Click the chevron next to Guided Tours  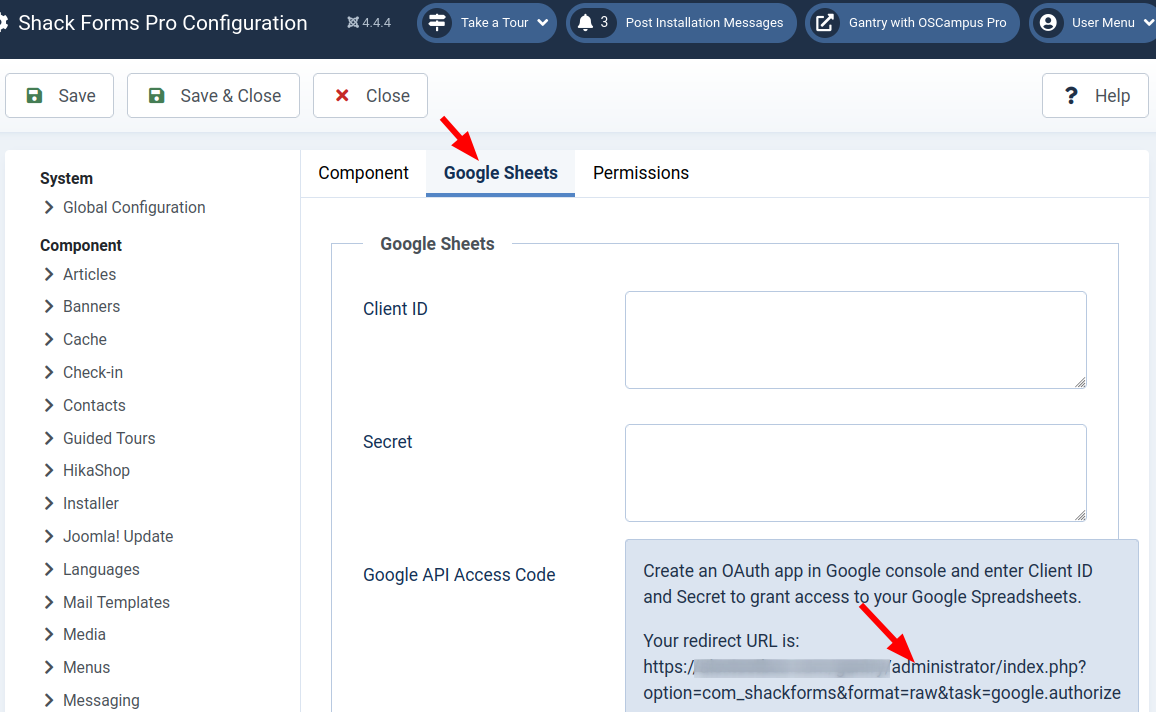(x=49, y=439)
